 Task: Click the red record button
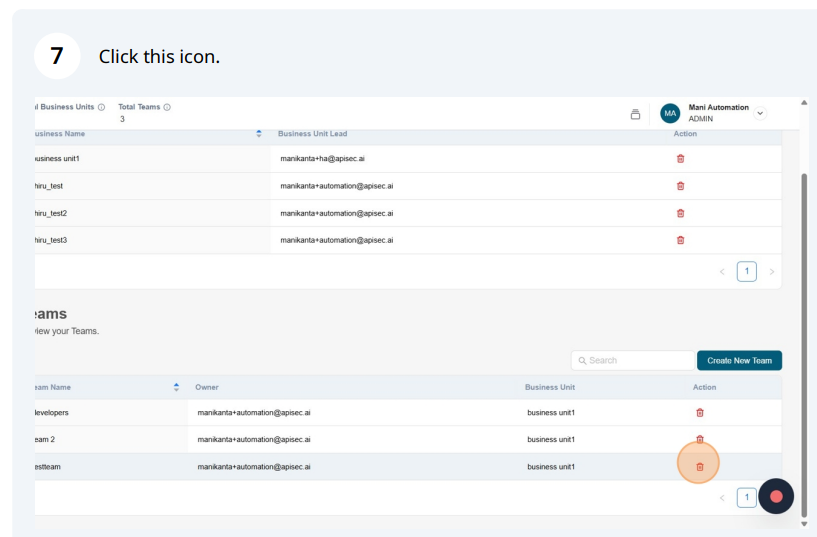click(776, 496)
